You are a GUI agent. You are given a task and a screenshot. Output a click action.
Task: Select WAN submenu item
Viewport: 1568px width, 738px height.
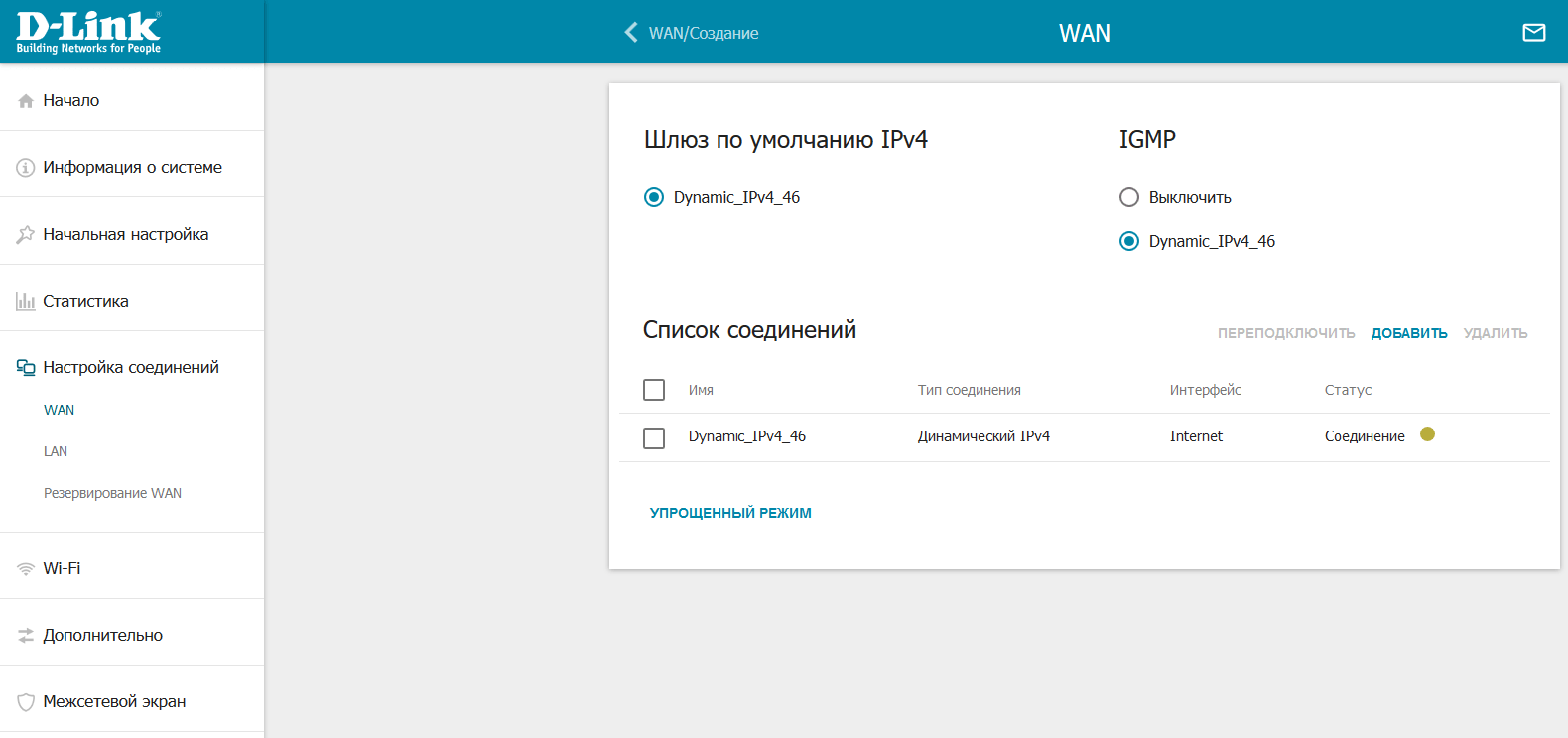pos(60,410)
